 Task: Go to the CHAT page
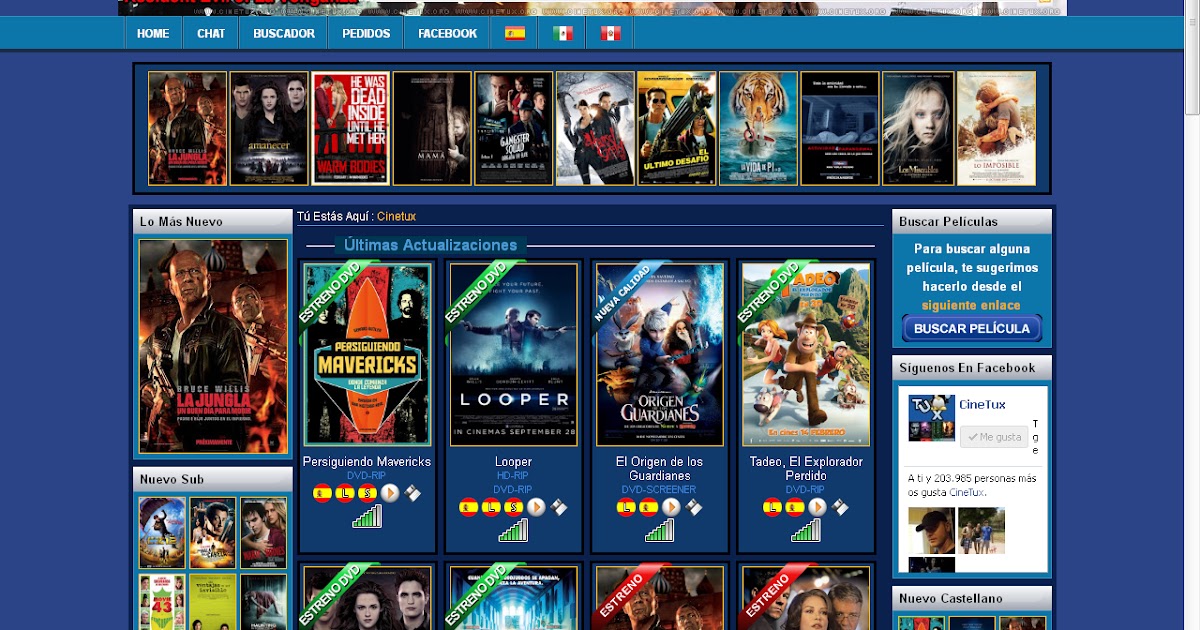211,33
